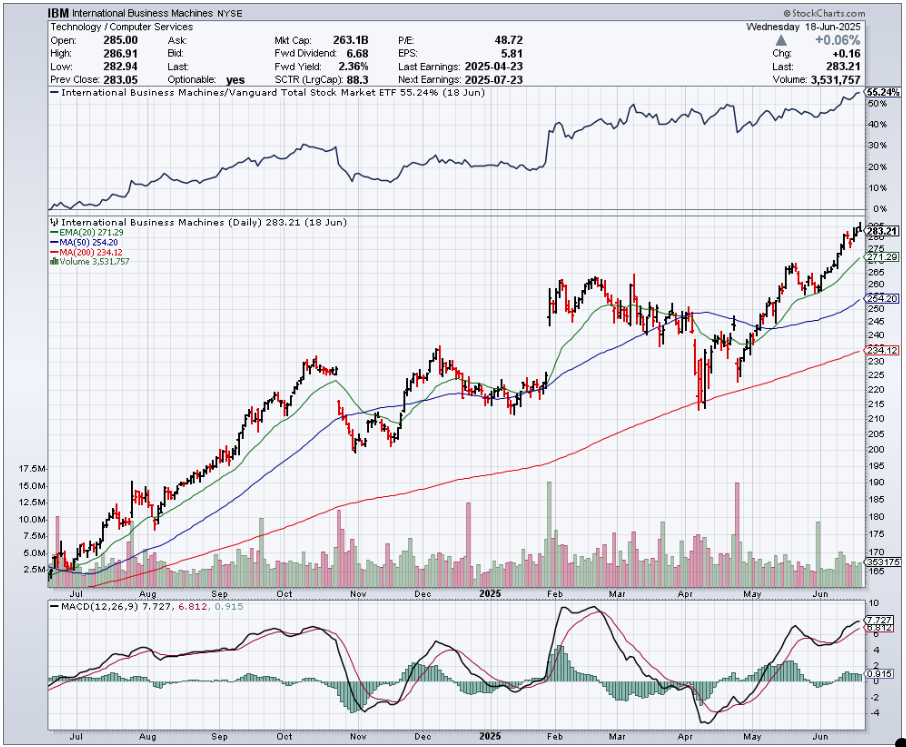Viewport: 906px width, 747px height.
Task: Click the '©StockCharts.com' attribution text
Action: tap(825, 13)
